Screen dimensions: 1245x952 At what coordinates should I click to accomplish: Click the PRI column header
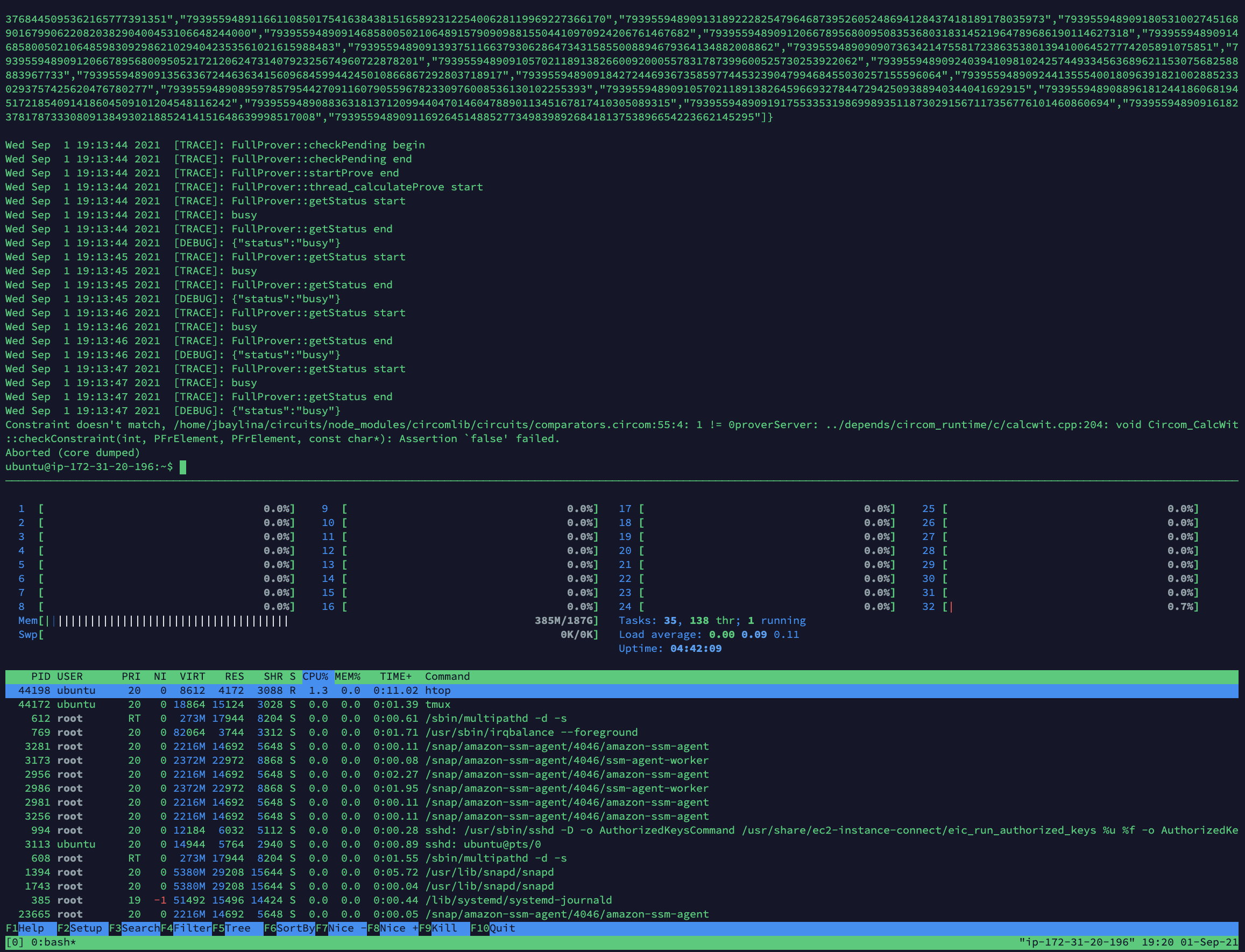(x=131, y=677)
